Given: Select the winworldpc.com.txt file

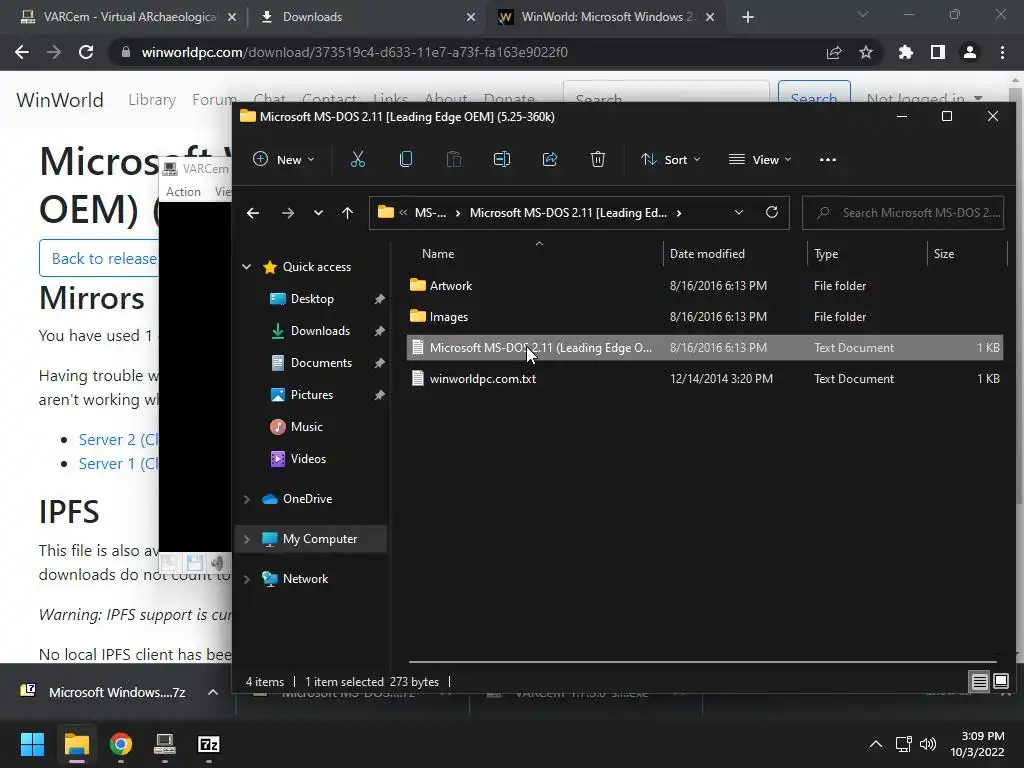Looking at the screenshot, I should (x=705, y=379).
